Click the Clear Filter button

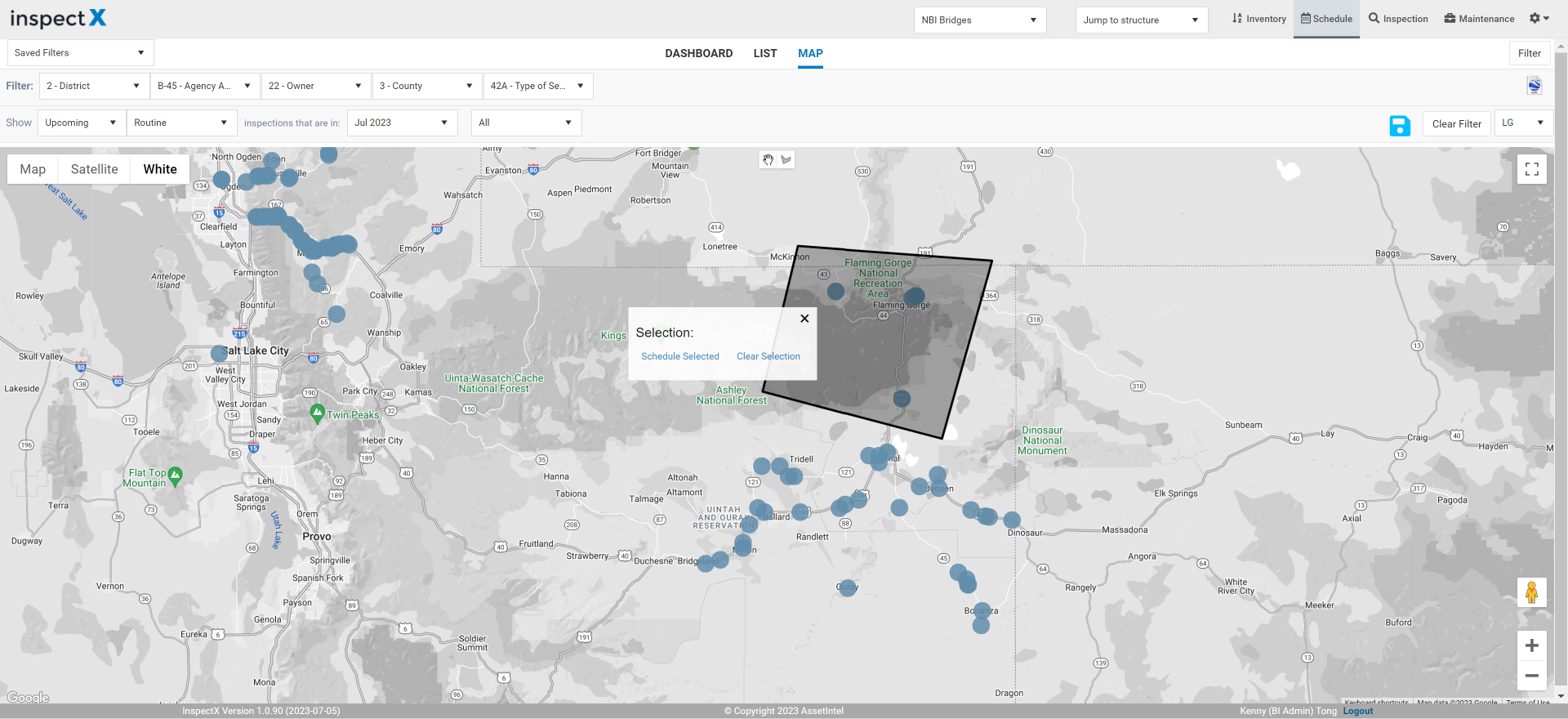1457,124
